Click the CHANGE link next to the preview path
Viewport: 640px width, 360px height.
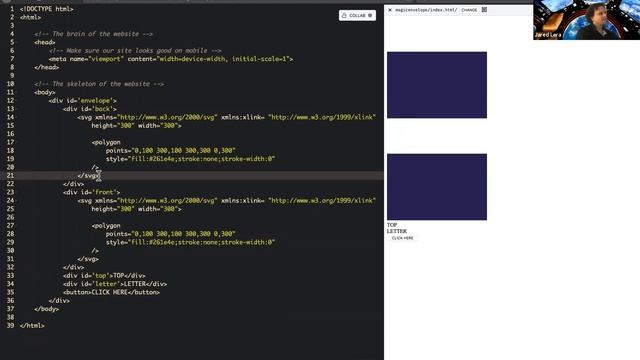pos(469,10)
